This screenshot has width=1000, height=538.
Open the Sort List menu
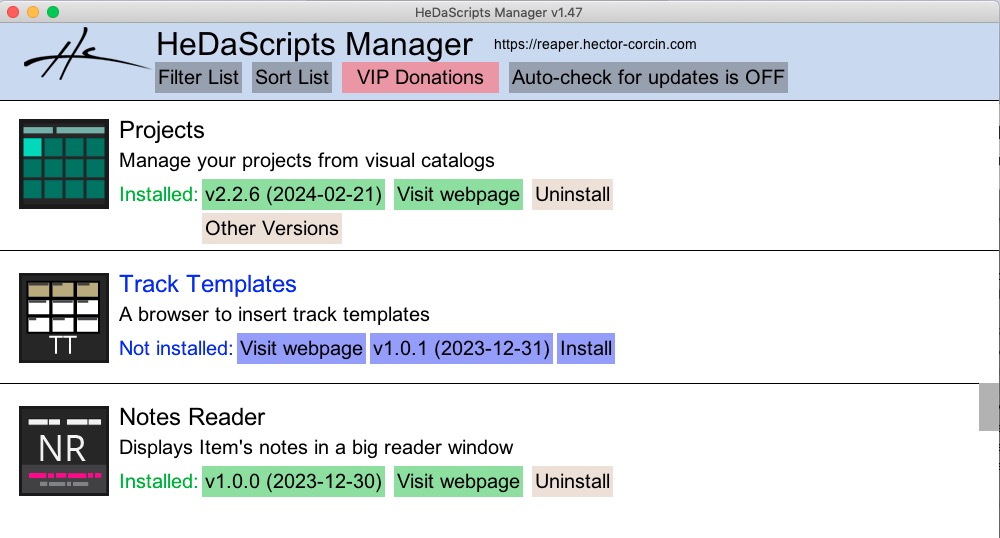coord(292,77)
